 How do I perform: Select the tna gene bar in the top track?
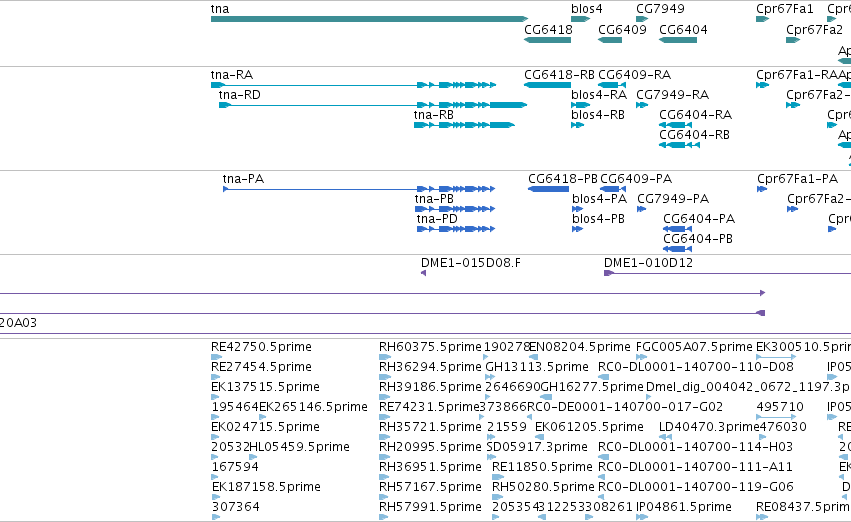[x=369, y=19]
